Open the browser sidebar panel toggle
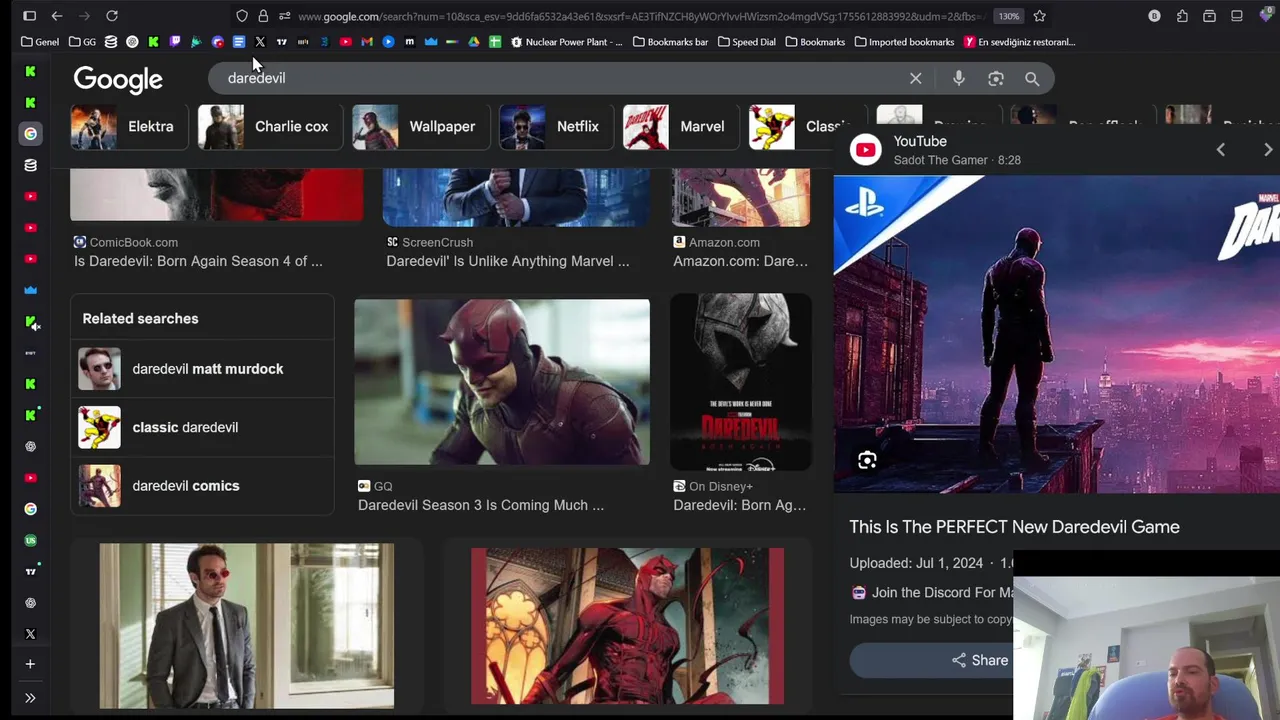Viewport: 1280px width, 720px height. pyautogui.click(x=29, y=16)
